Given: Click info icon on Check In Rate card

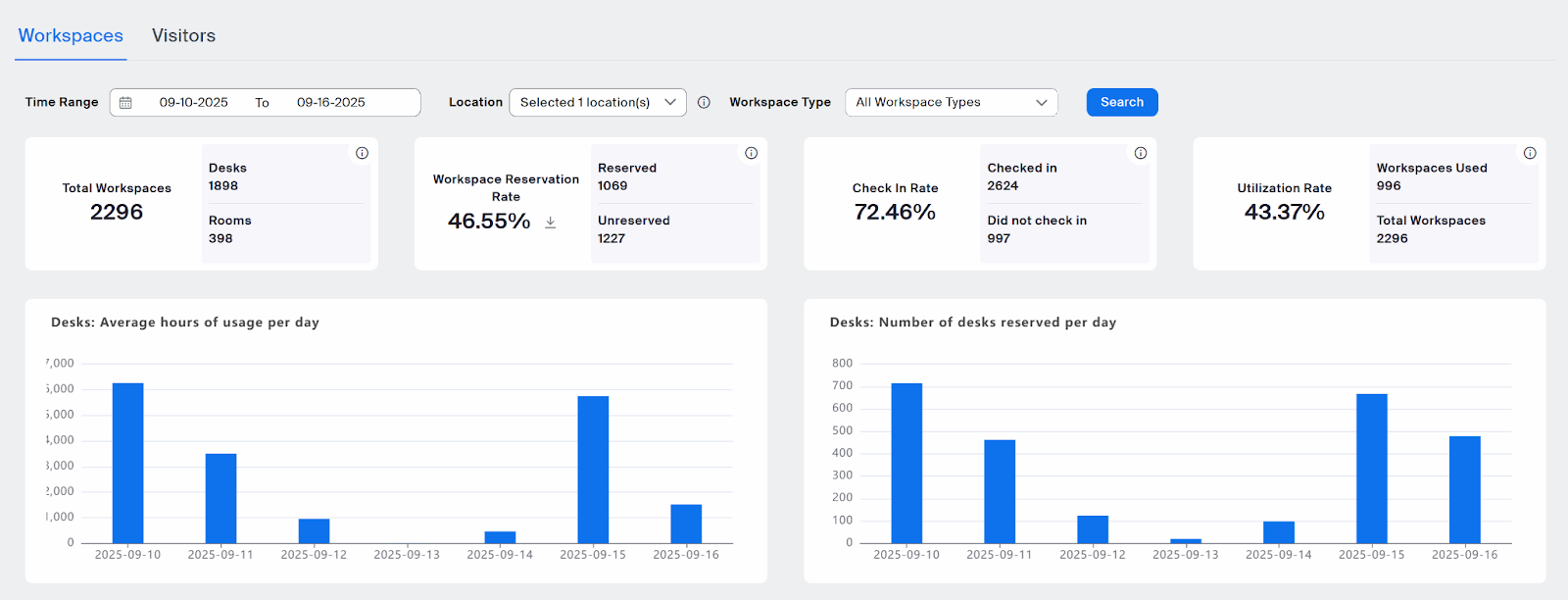Looking at the screenshot, I should click(1140, 153).
